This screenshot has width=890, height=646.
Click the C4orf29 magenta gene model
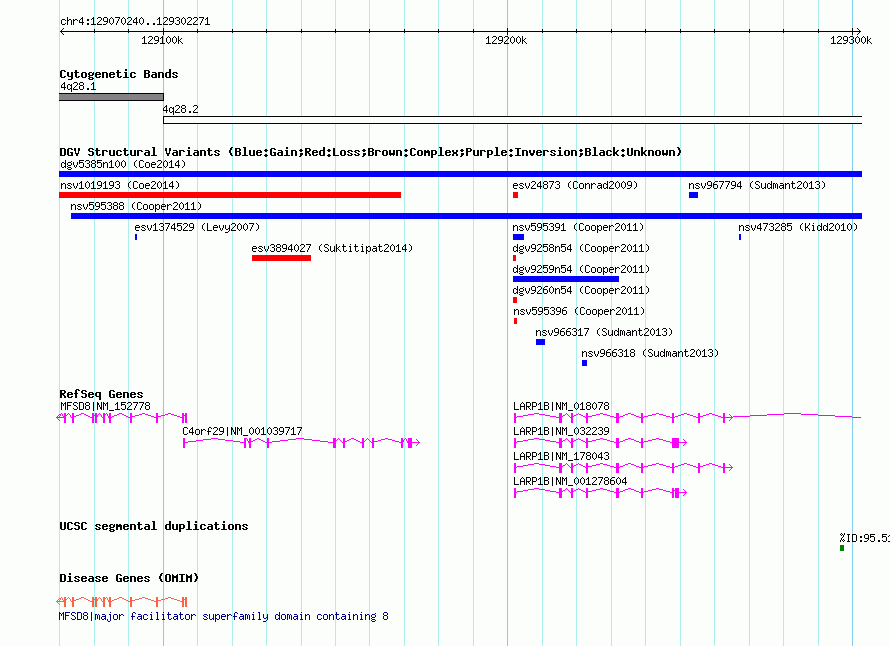coord(301,443)
